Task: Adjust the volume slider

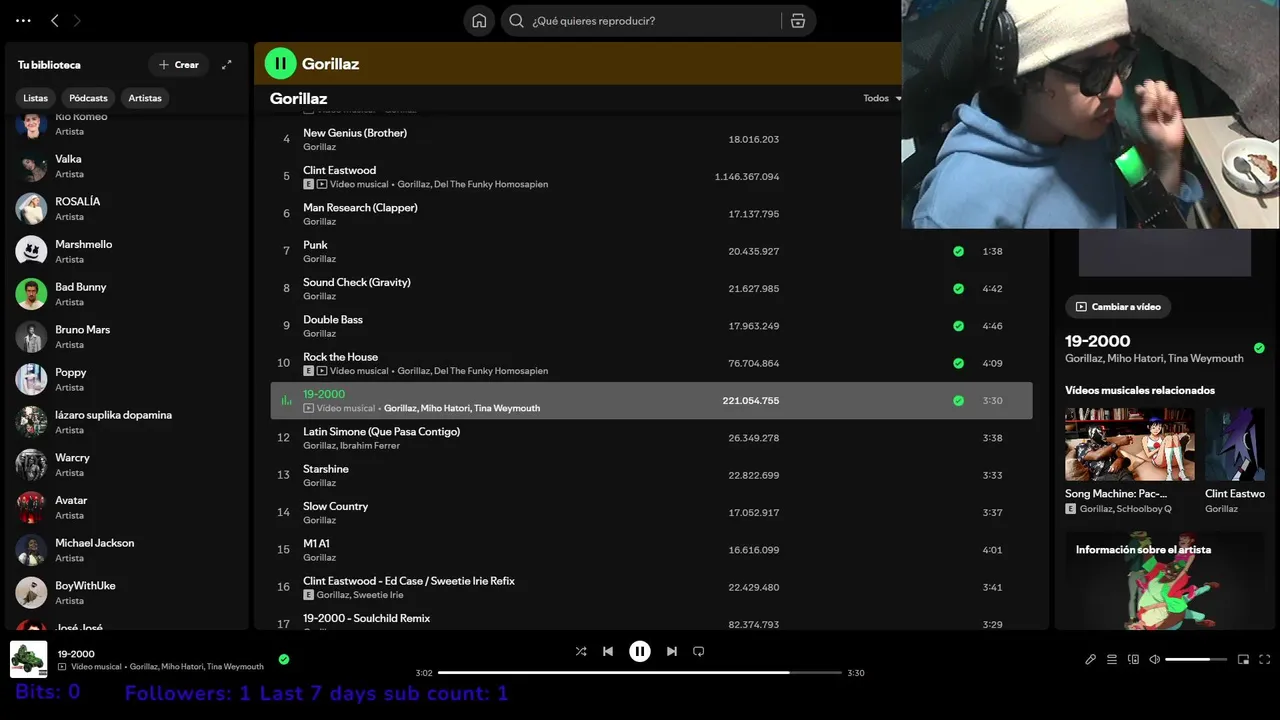Action: point(1195,659)
